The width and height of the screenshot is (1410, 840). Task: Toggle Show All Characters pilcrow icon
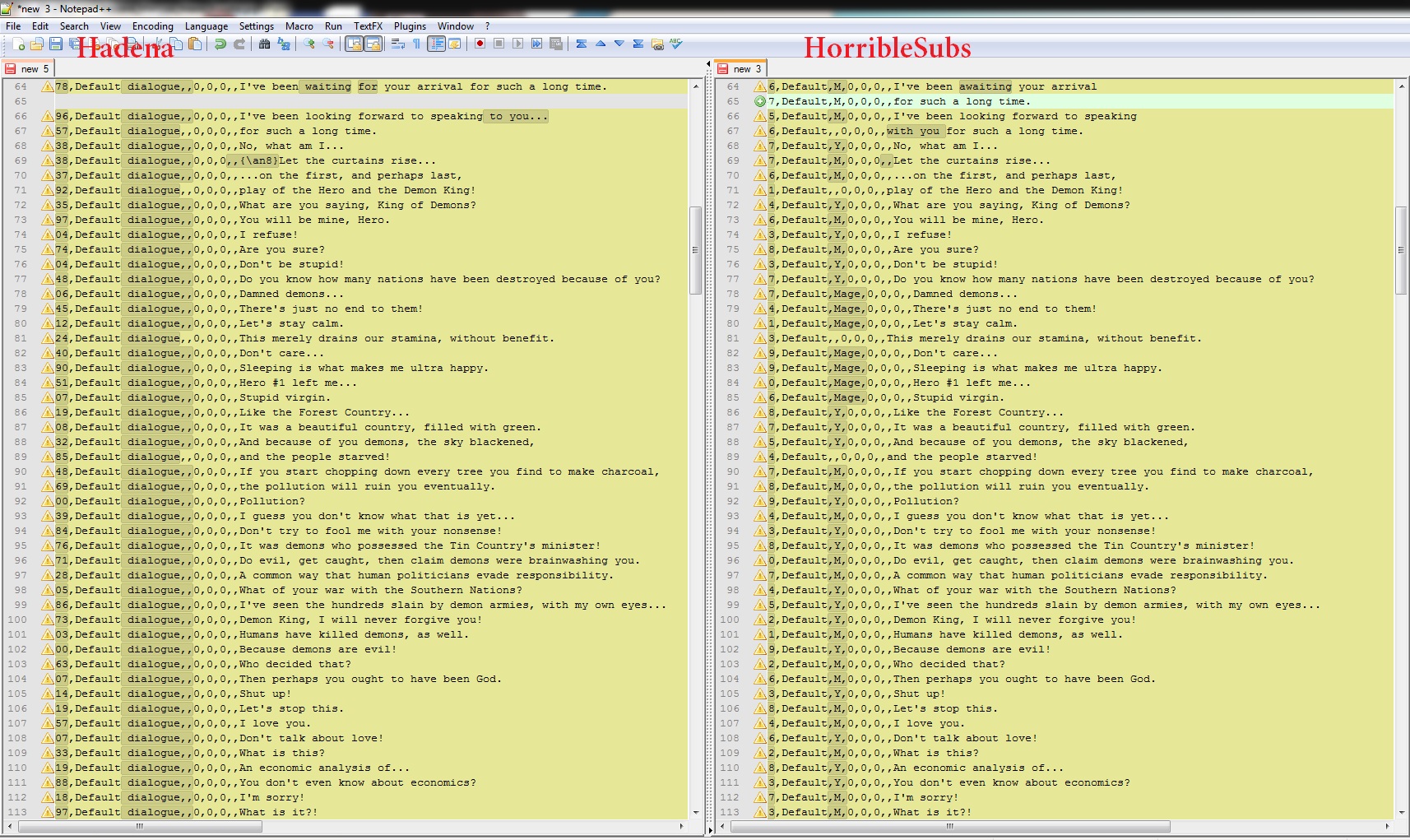pyautogui.click(x=417, y=44)
